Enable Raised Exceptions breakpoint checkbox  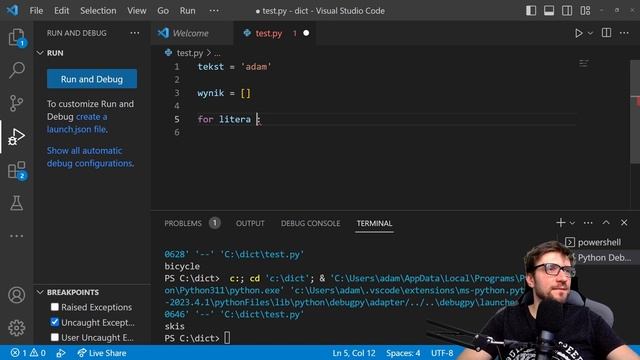pos(54,307)
